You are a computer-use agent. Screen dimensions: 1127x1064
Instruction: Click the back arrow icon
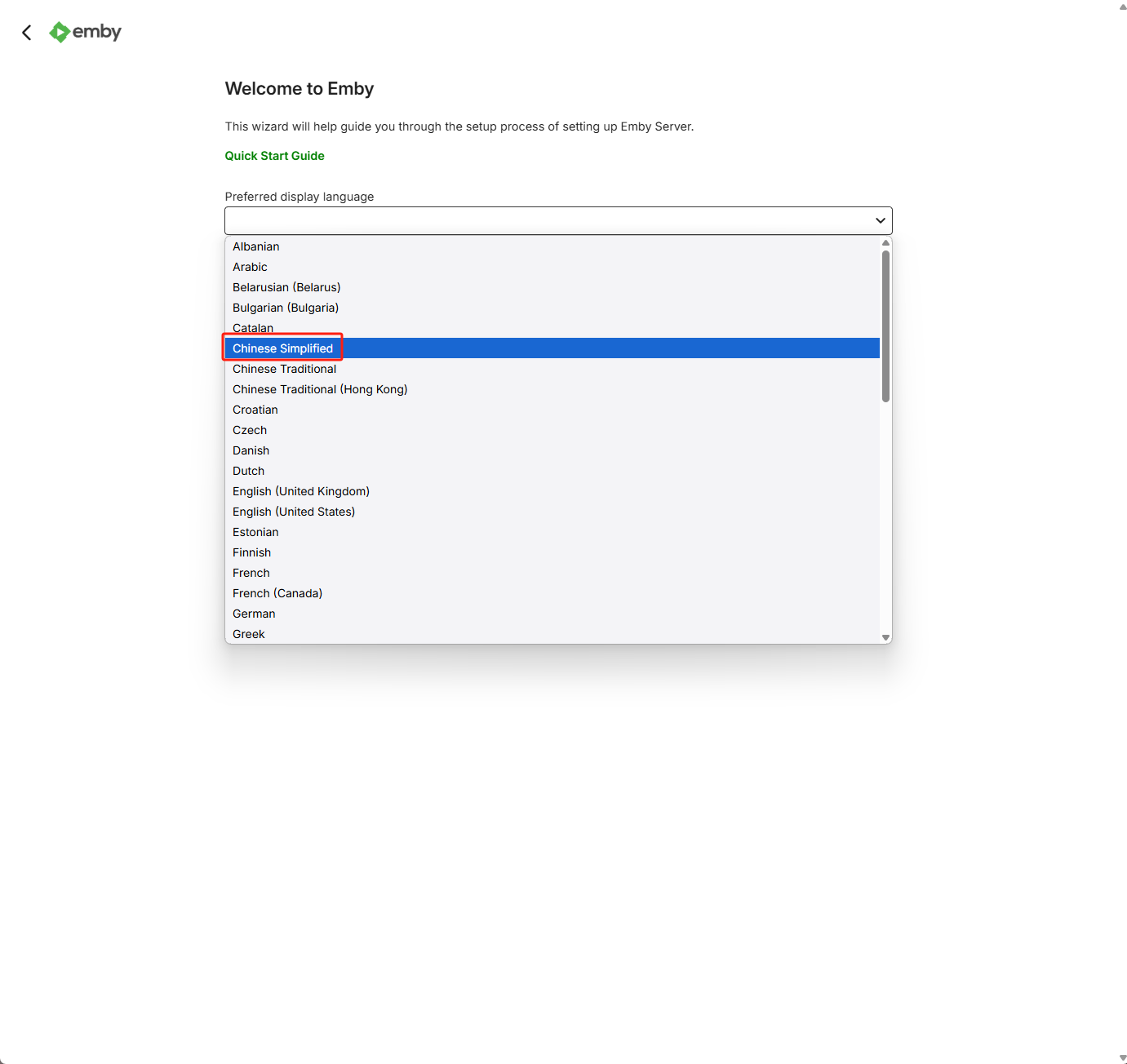(27, 33)
